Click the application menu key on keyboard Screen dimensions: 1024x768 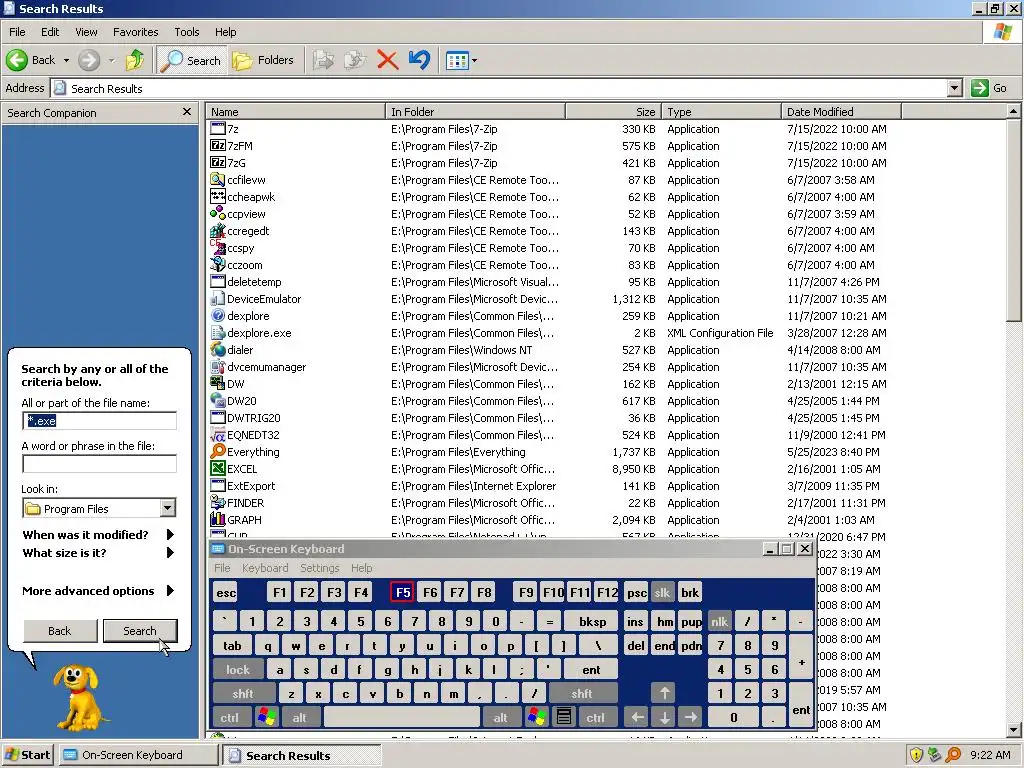pyautogui.click(x=564, y=718)
